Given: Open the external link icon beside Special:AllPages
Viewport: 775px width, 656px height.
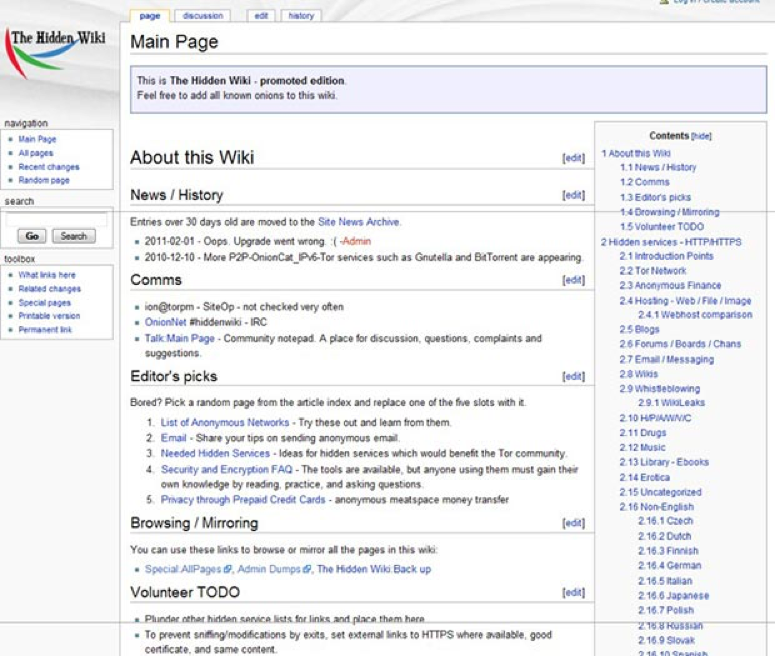Looking at the screenshot, I should tap(227, 569).
